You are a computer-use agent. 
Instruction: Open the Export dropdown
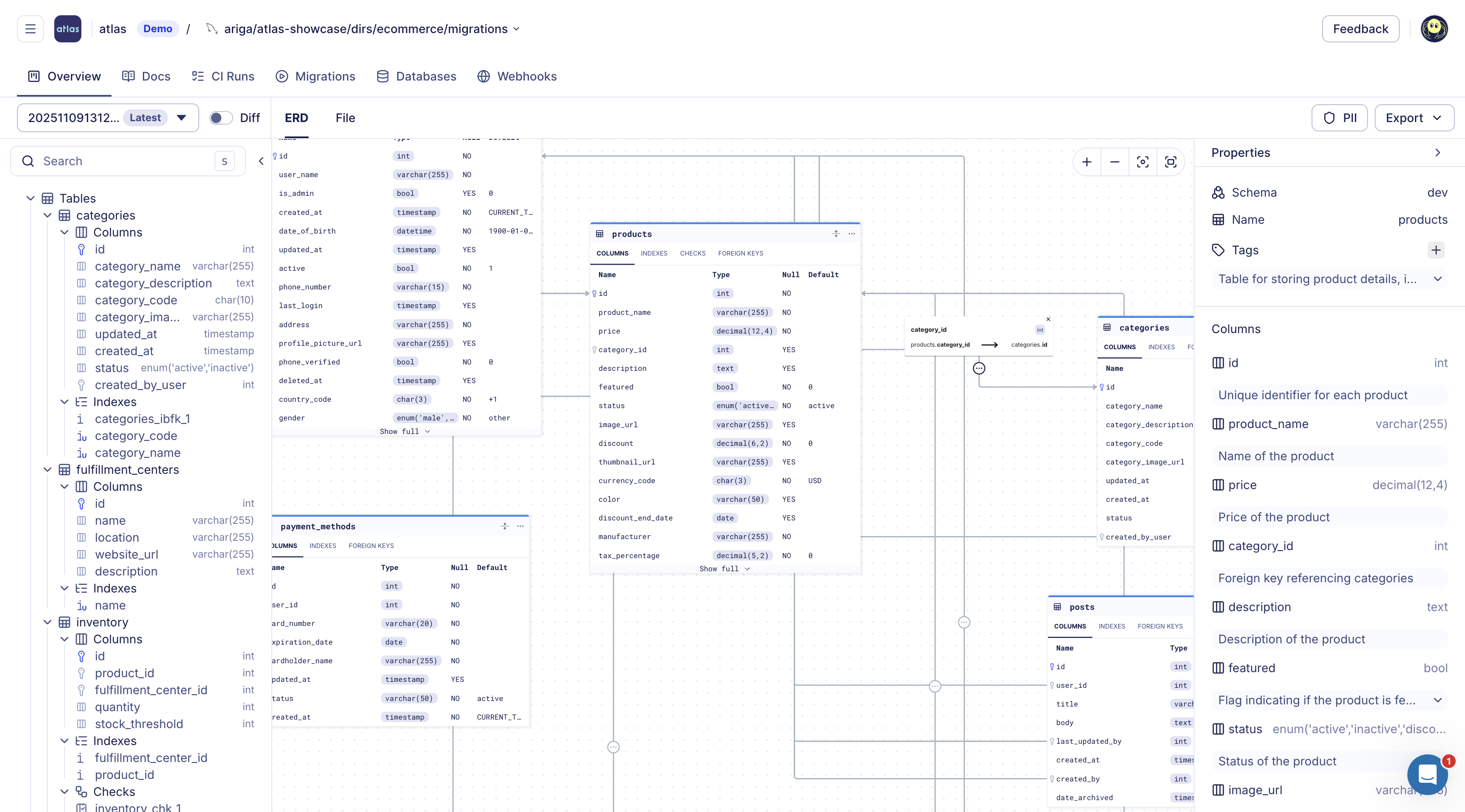click(x=1415, y=118)
